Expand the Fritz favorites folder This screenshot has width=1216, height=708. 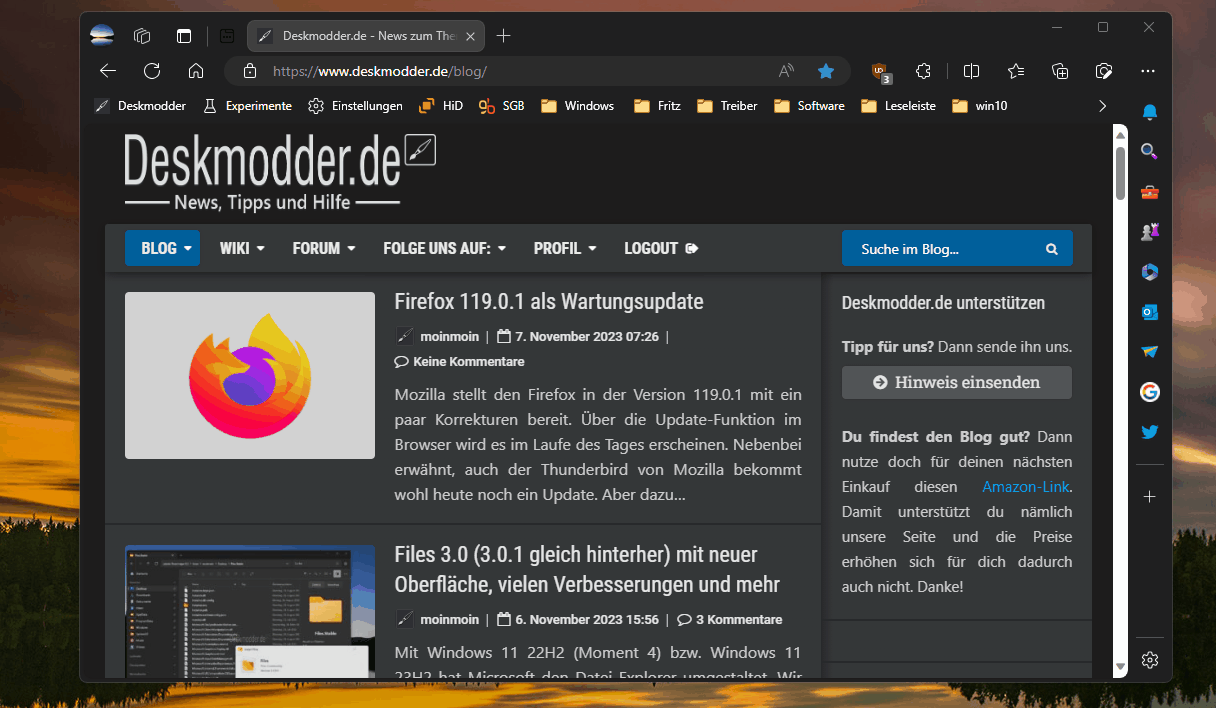(x=657, y=105)
